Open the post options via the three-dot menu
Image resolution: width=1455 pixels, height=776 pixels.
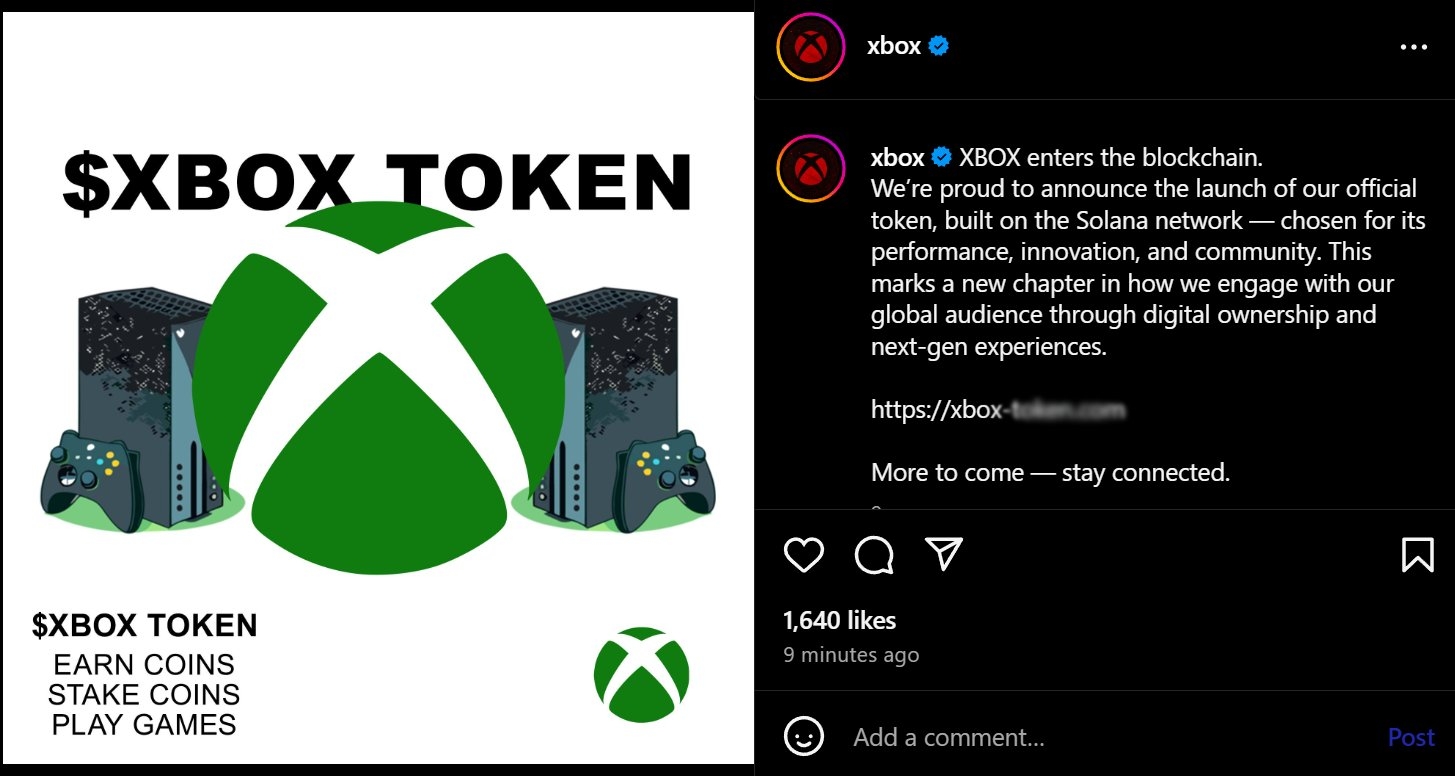(x=1414, y=47)
